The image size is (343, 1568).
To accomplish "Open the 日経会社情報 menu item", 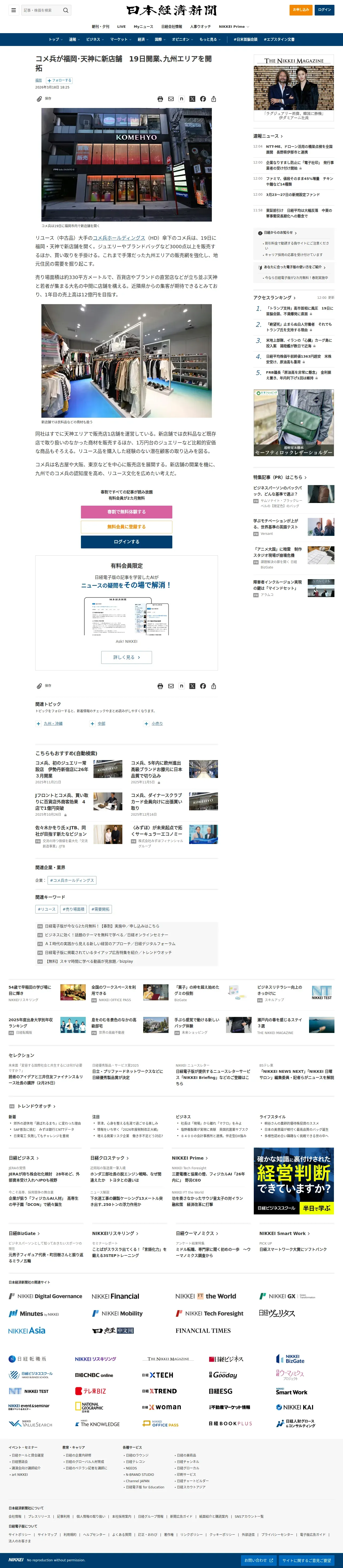I will tap(171, 27).
